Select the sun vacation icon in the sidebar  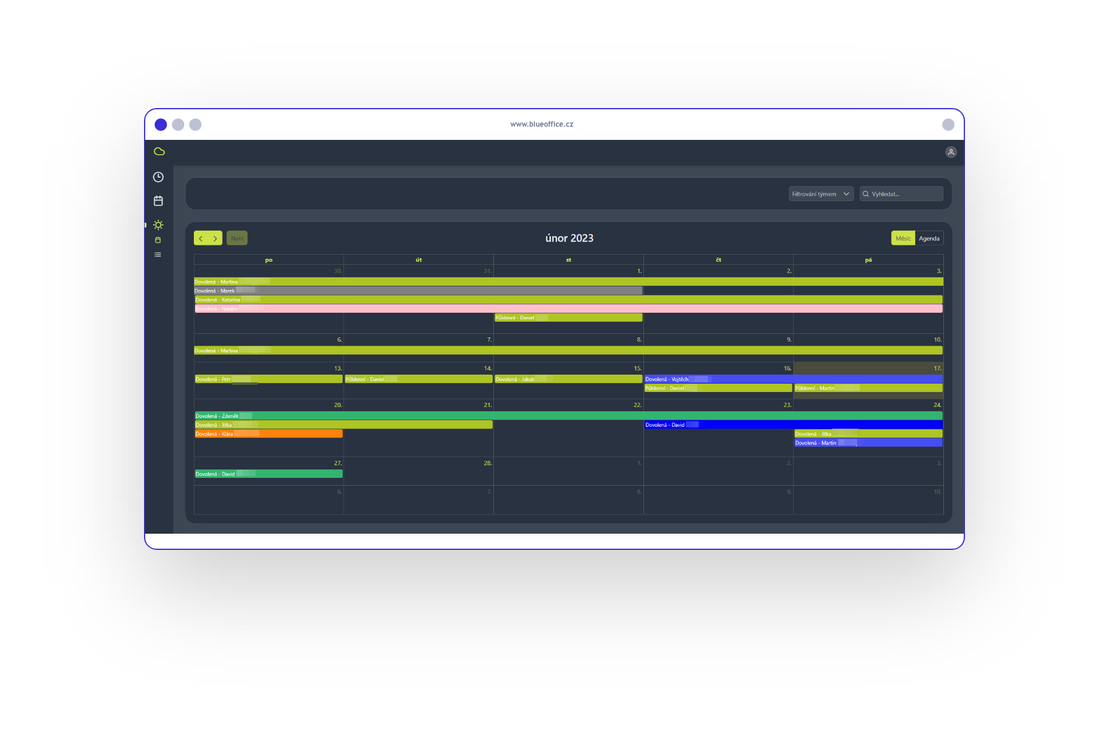pyautogui.click(x=158, y=225)
